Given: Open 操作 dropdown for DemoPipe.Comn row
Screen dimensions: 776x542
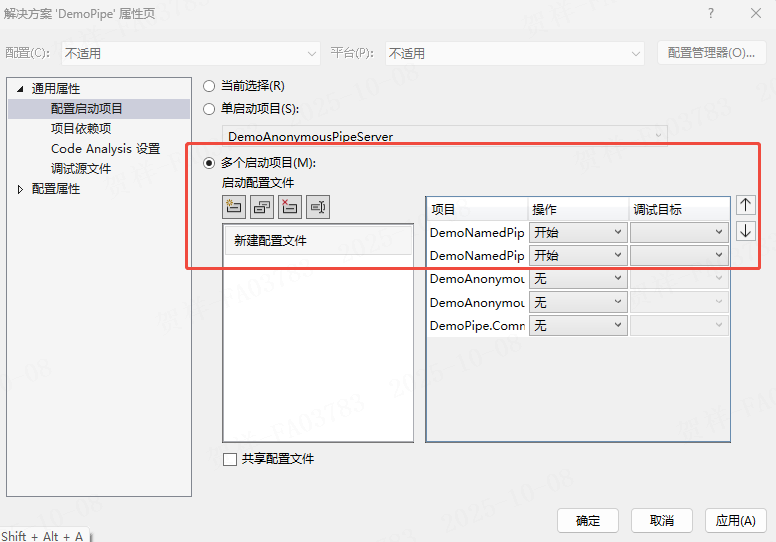Looking at the screenshot, I should (x=578, y=326).
